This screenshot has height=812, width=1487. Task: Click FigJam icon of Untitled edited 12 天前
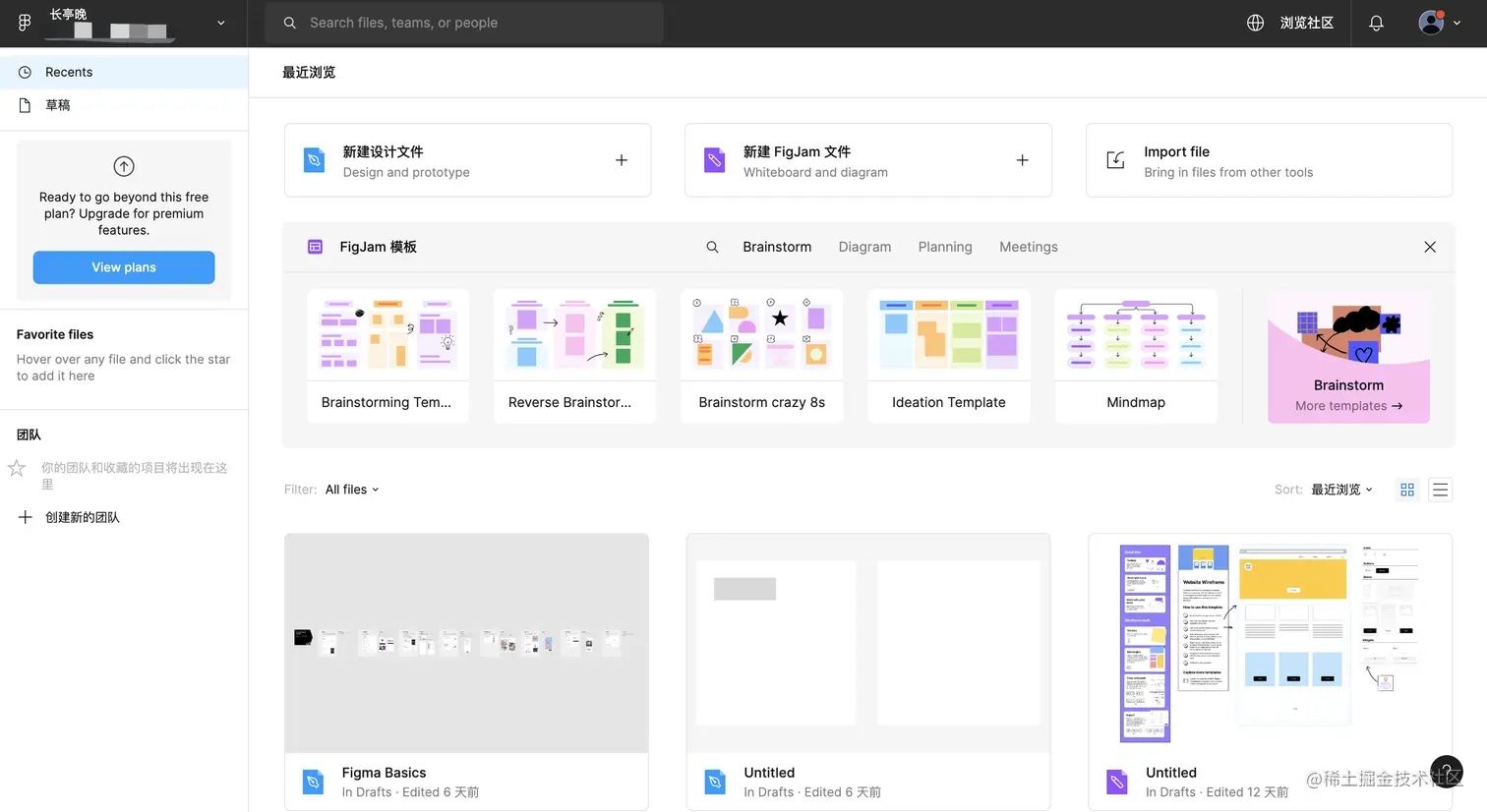(1117, 783)
